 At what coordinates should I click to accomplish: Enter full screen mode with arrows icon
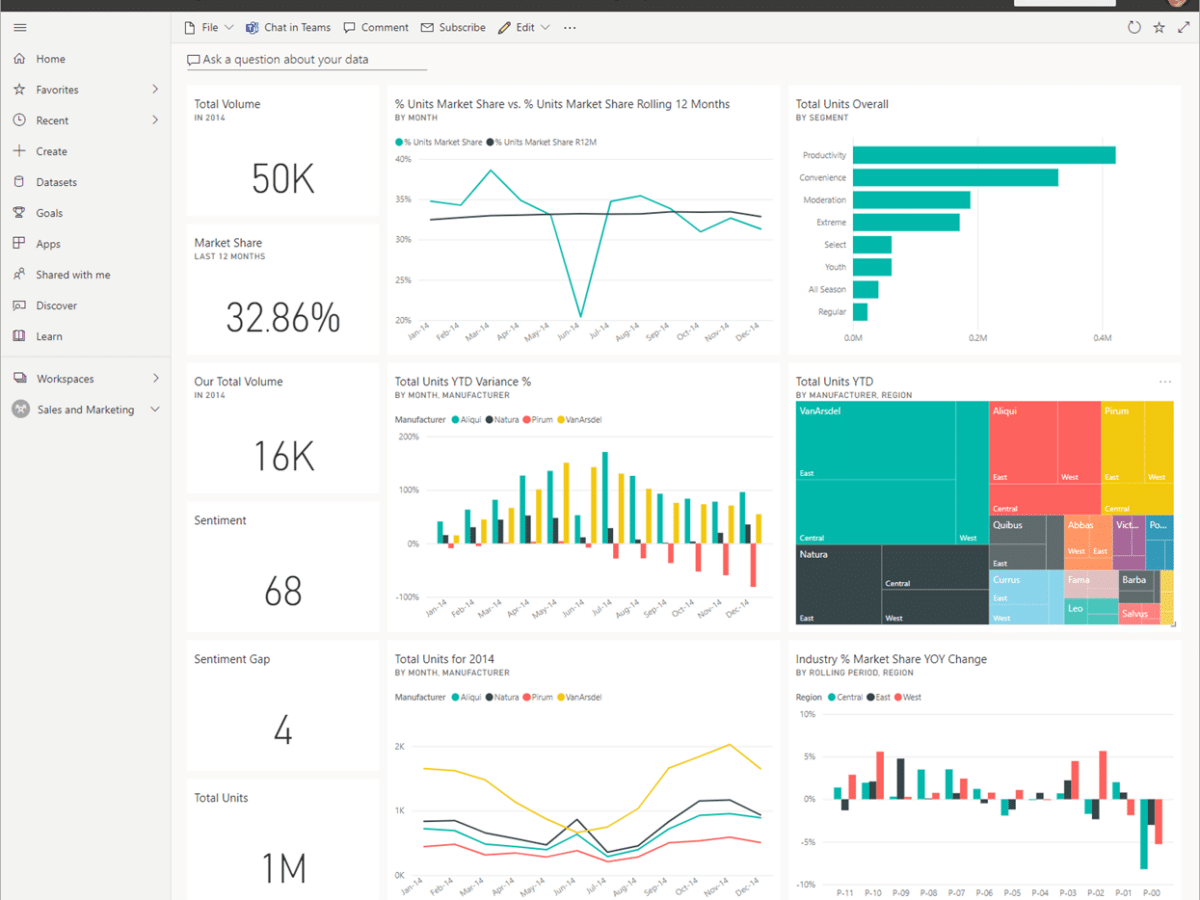click(x=1184, y=28)
